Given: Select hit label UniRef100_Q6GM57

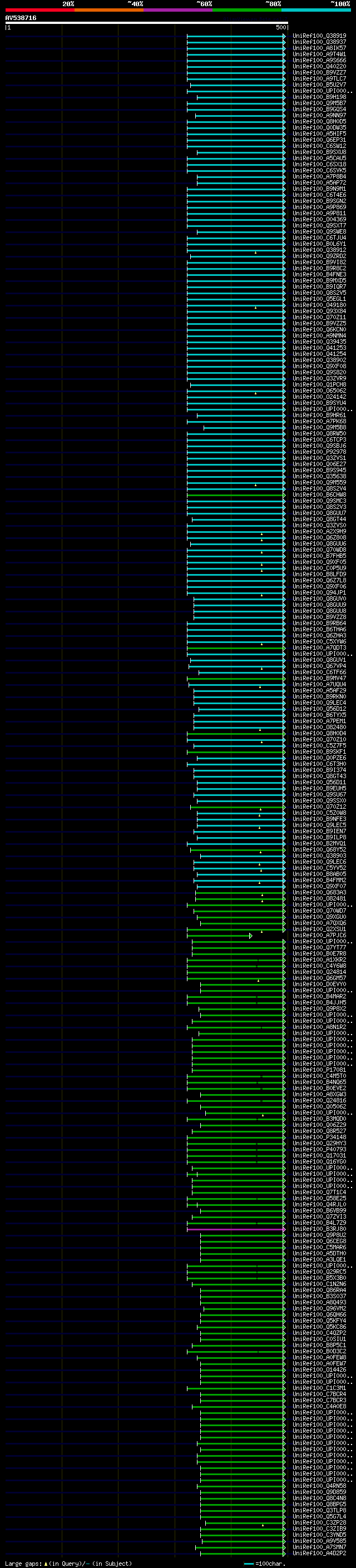Looking at the screenshot, I should point(319,978).
